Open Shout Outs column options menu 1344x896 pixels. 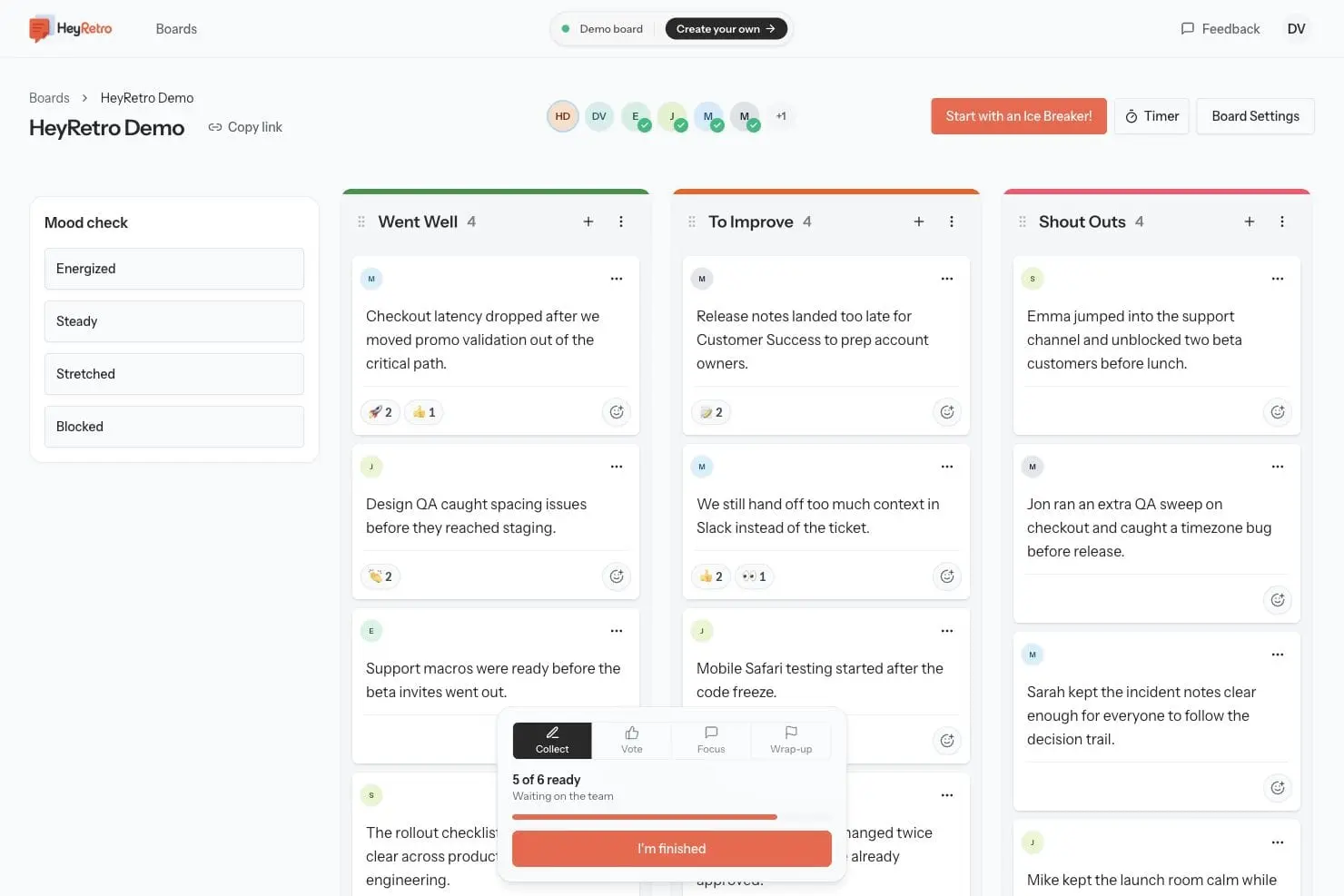(1282, 222)
